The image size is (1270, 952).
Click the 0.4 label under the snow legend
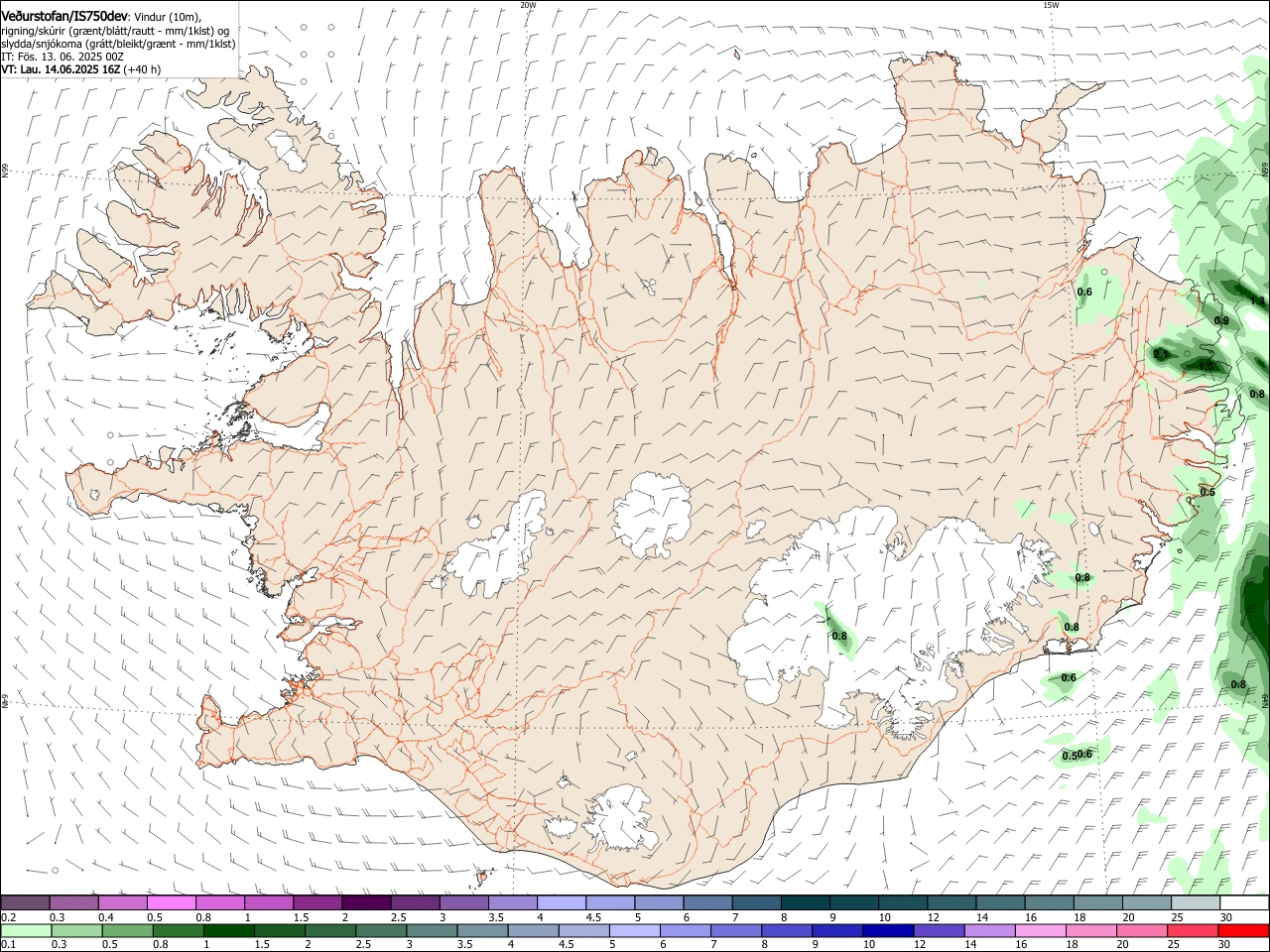click(x=106, y=916)
